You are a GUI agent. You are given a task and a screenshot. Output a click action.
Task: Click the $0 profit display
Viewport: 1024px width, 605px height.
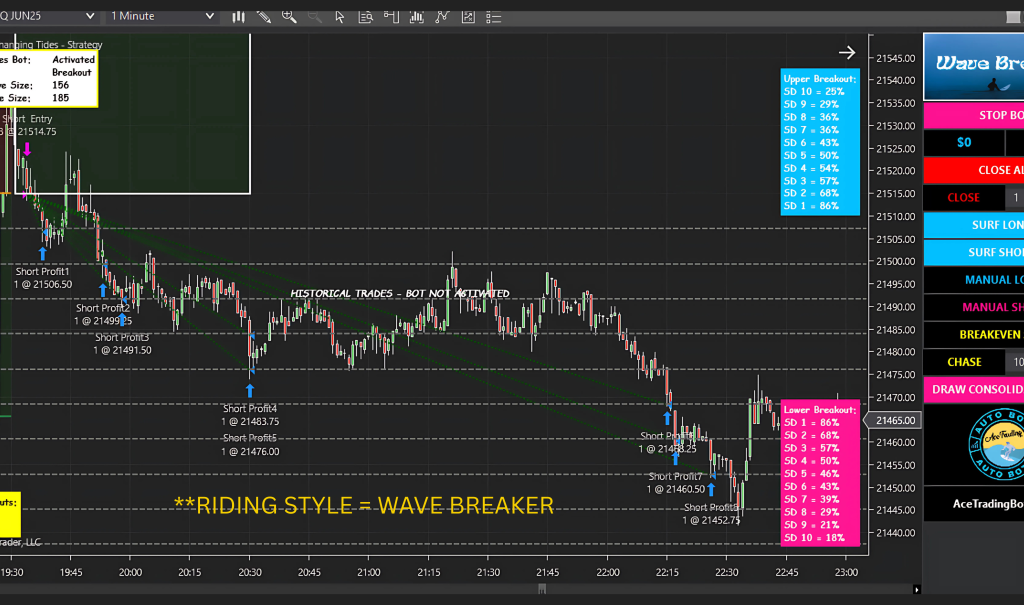tap(964, 142)
